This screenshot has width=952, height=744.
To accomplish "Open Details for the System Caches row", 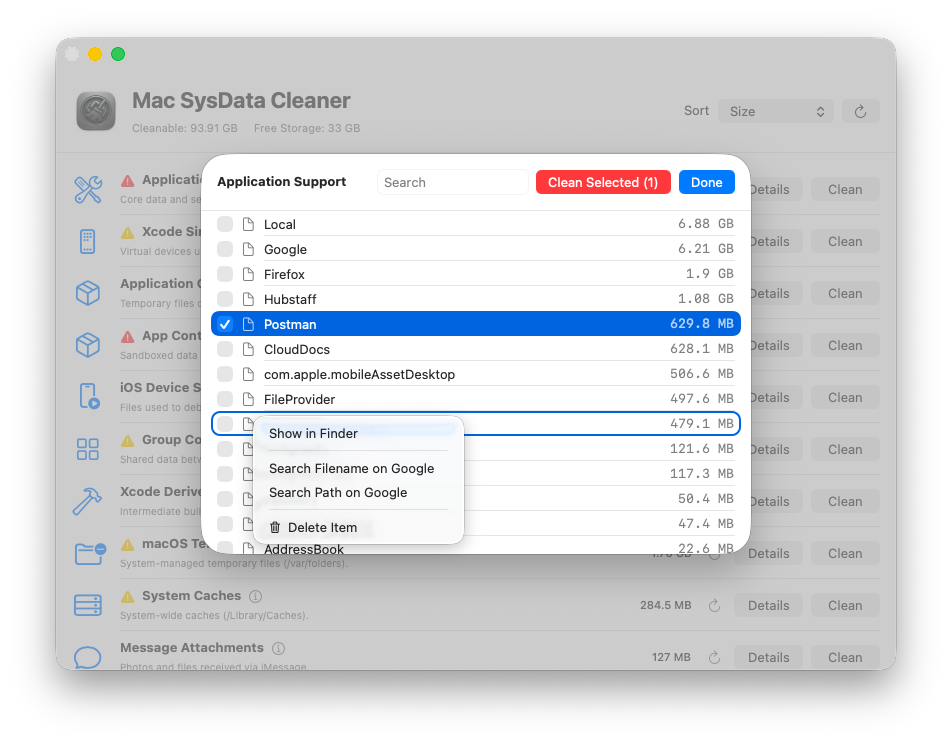I will 769,606.
